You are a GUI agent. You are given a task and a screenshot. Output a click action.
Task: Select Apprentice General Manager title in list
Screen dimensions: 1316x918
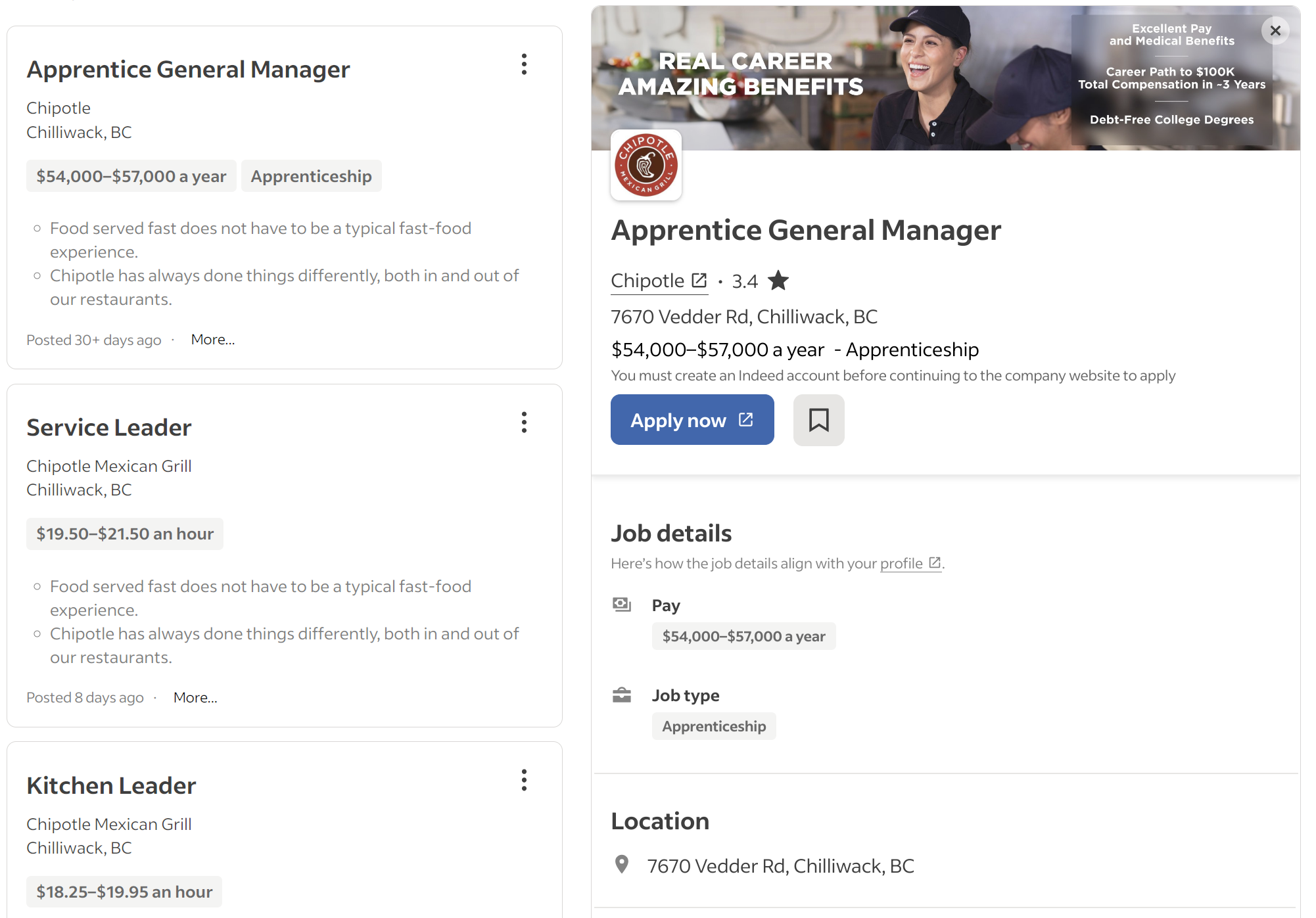(188, 69)
